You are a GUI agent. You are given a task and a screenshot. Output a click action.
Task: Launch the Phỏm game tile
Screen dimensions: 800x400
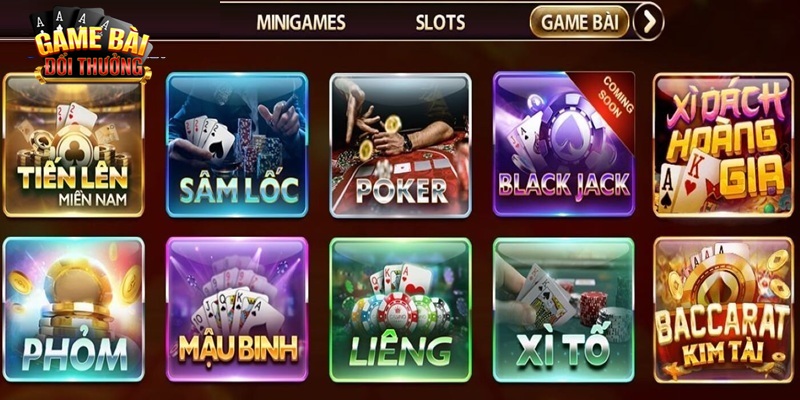[73, 310]
